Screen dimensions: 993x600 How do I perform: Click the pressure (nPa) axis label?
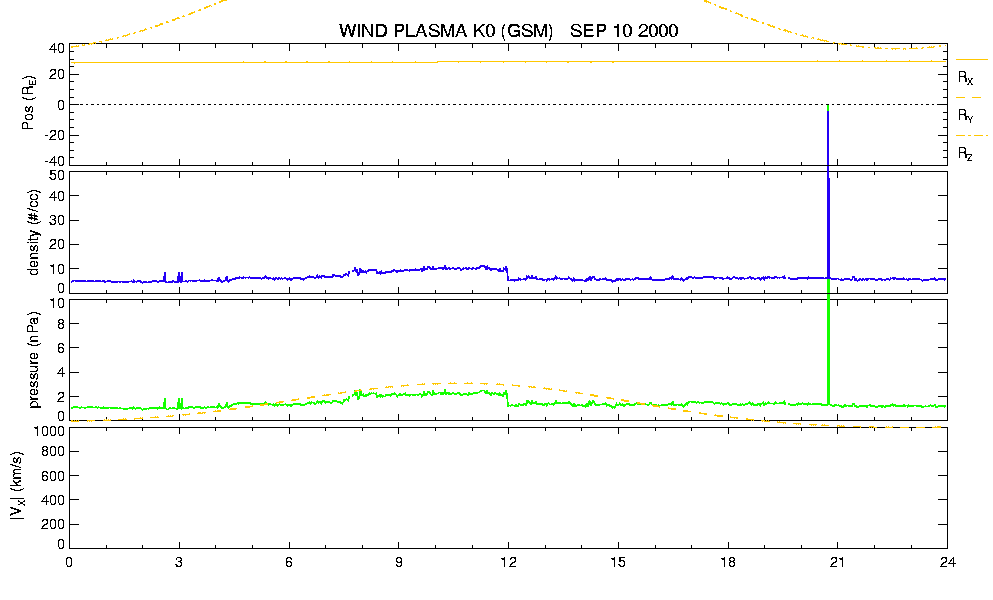34,359
